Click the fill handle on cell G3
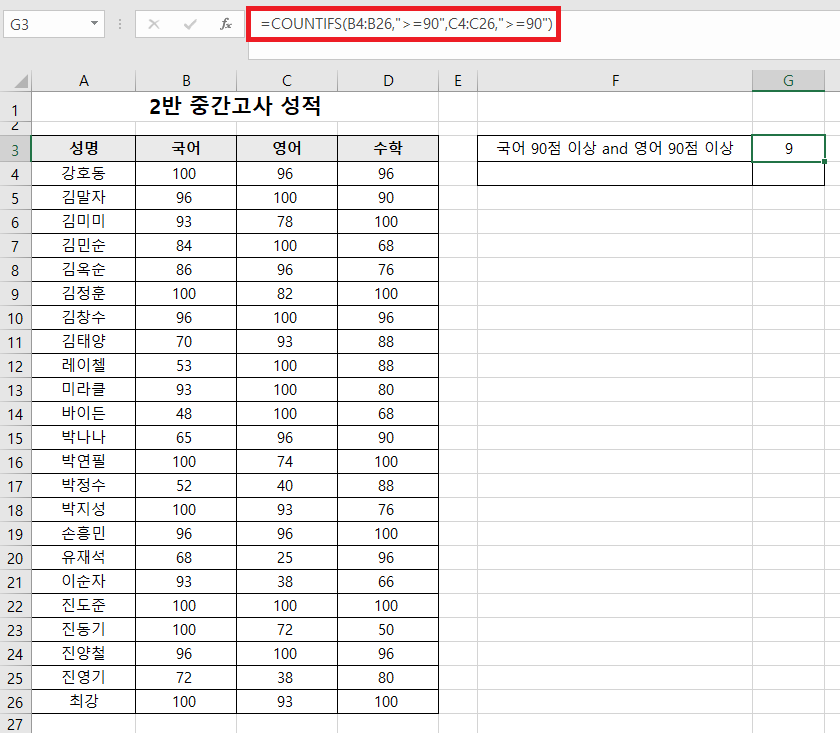The image size is (840, 733). [824, 161]
